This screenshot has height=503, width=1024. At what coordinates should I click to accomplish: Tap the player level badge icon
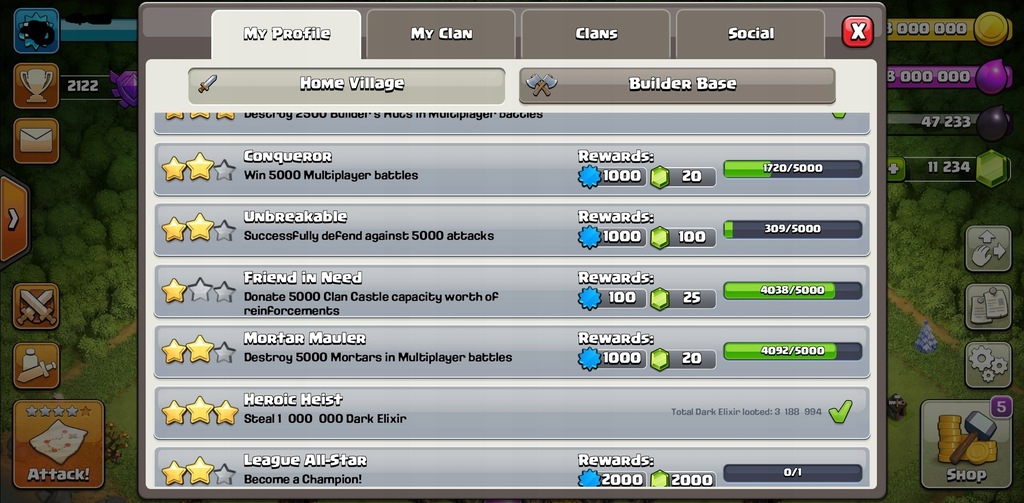tap(36, 31)
